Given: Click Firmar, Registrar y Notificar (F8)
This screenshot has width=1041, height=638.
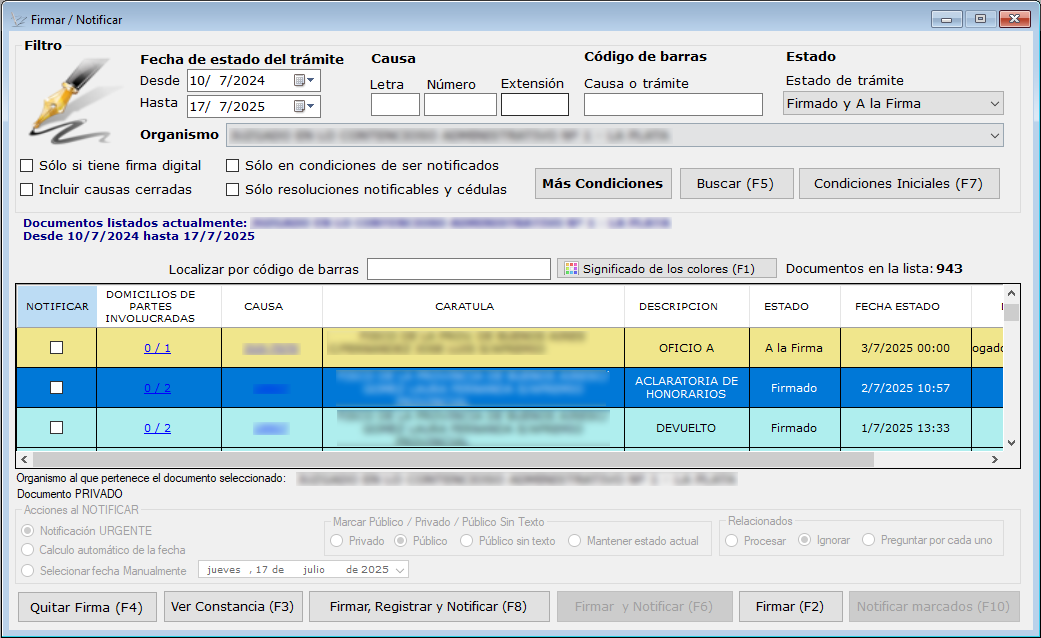Looking at the screenshot, I should pyautogui.click(x=428, y=607).
